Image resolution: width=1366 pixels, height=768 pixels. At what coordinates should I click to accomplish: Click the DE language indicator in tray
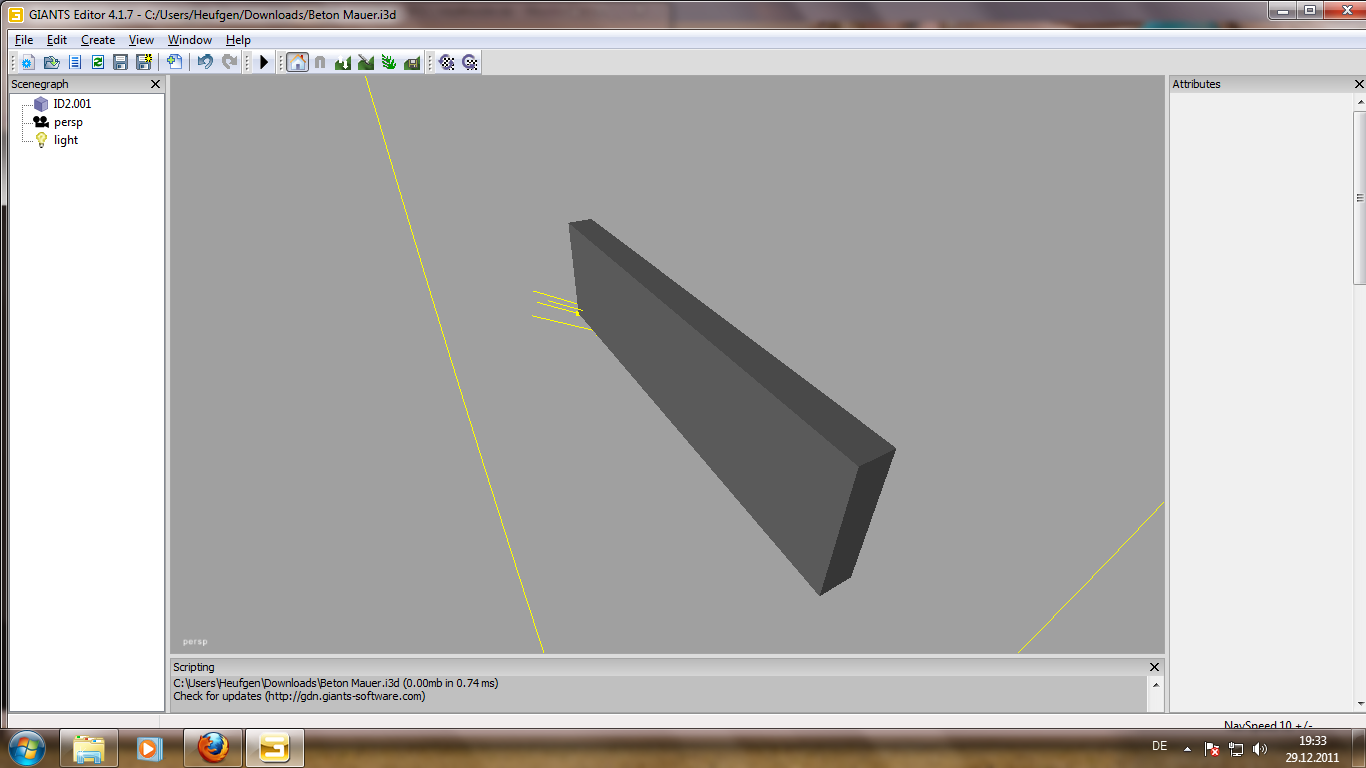tap(1160, 747)
